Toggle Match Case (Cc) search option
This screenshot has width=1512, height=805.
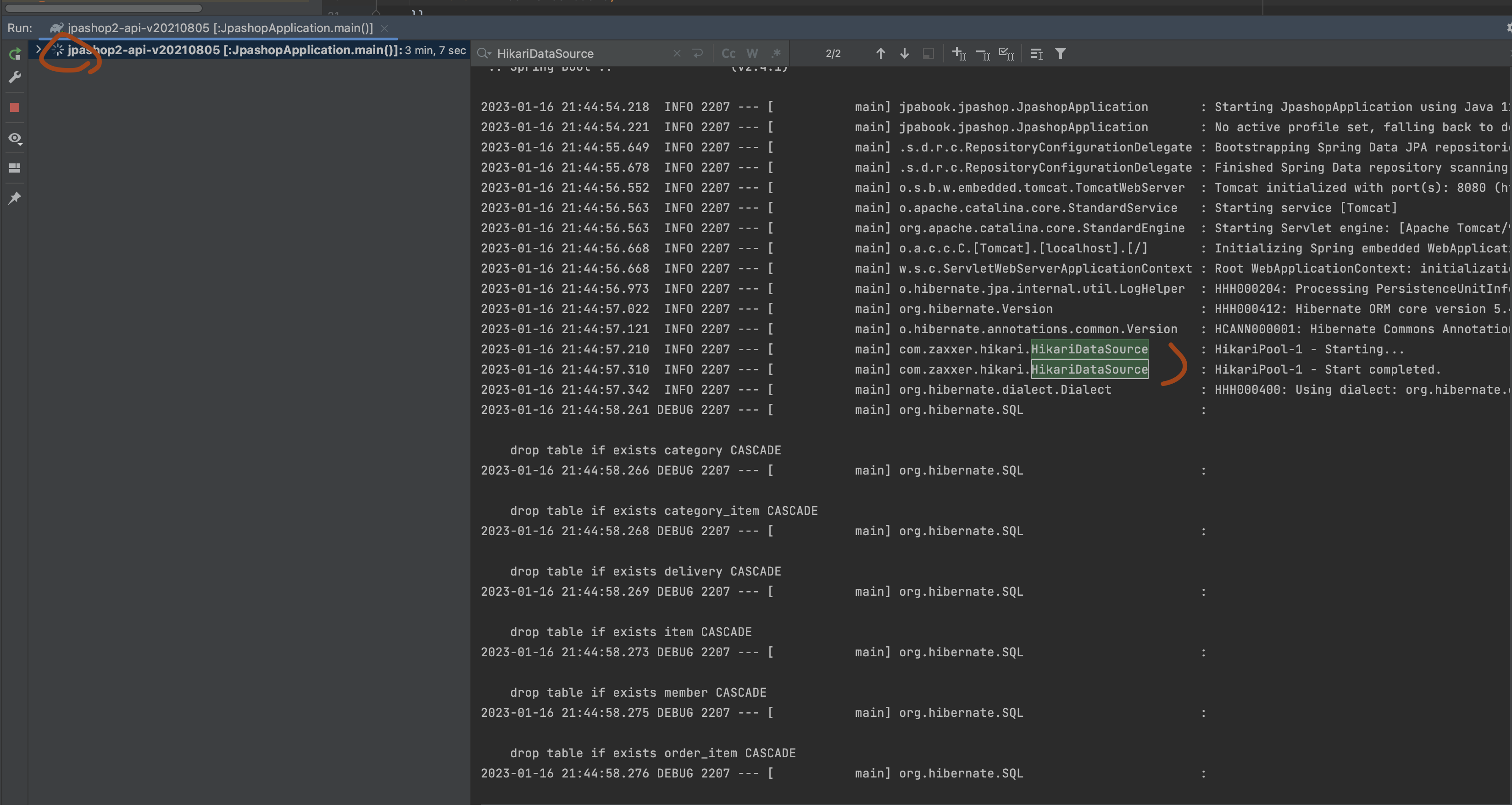pos(728,53)
